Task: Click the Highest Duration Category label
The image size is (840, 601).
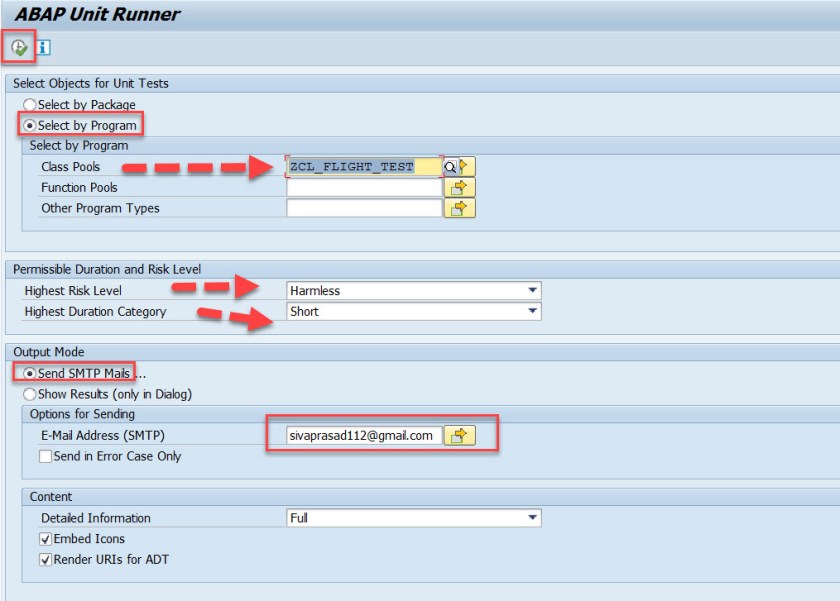Action: (95, 312)
